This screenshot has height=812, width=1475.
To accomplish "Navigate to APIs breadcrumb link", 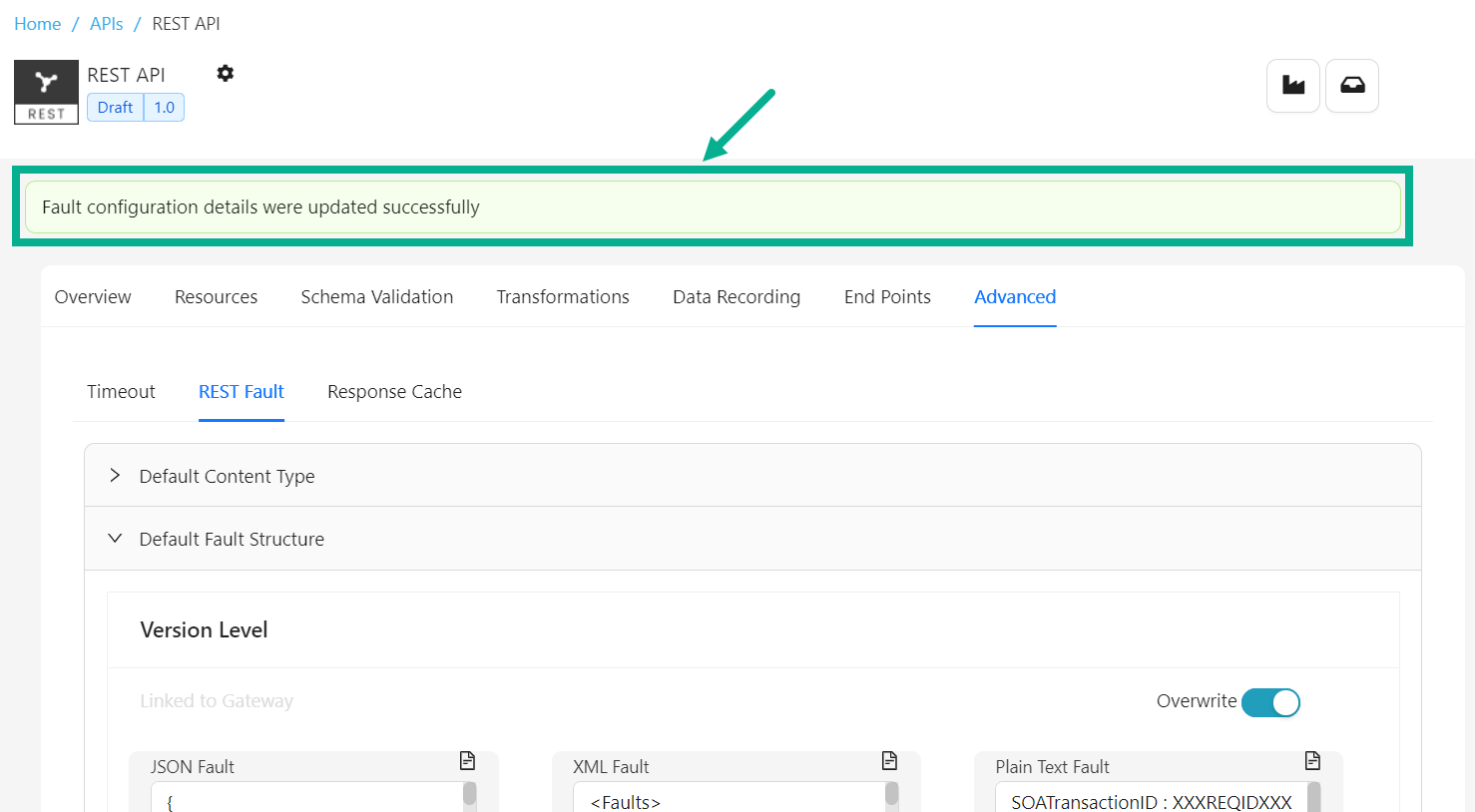I will tap(106, 24).
